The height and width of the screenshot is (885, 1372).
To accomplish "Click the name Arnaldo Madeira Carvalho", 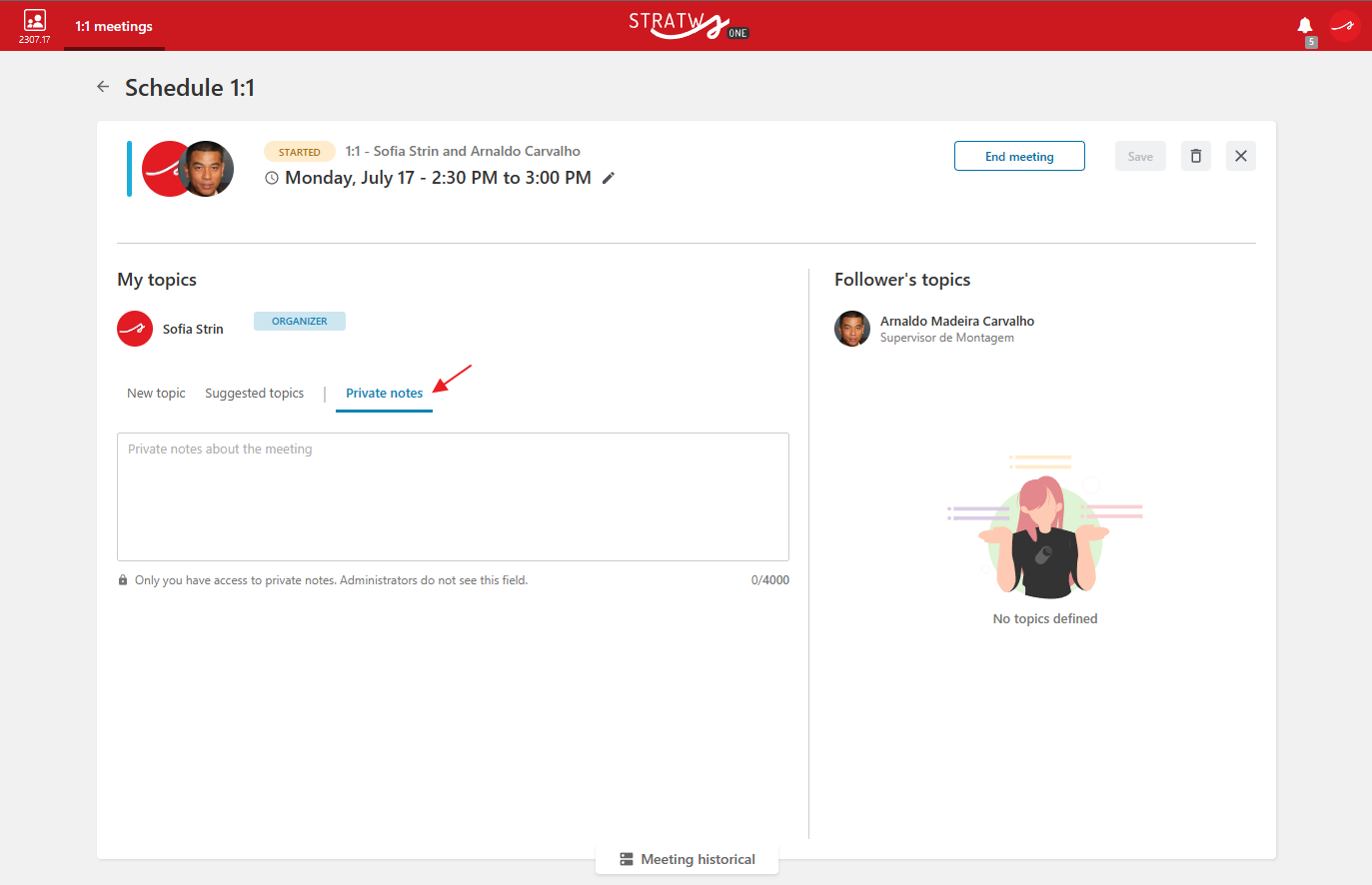I will [x=957, y=321].
